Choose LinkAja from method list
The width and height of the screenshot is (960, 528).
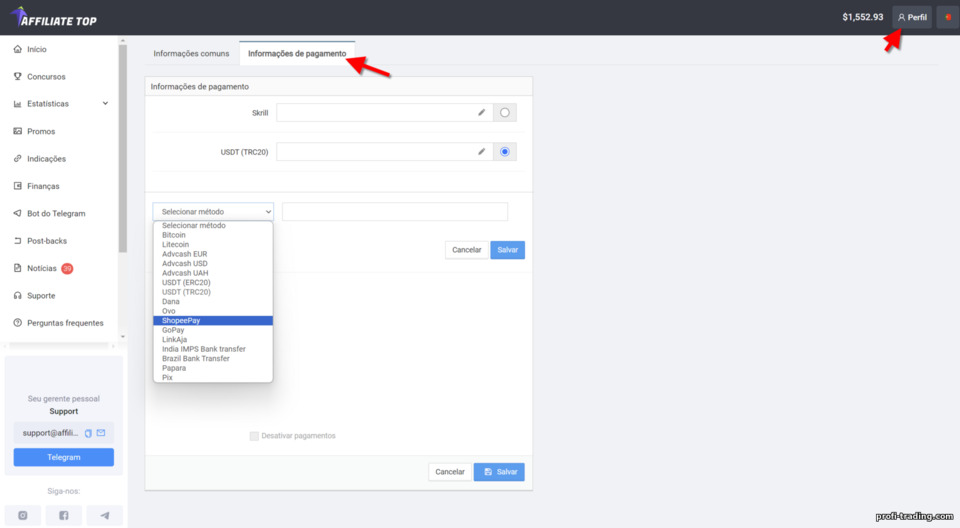(x=212, y=339)
